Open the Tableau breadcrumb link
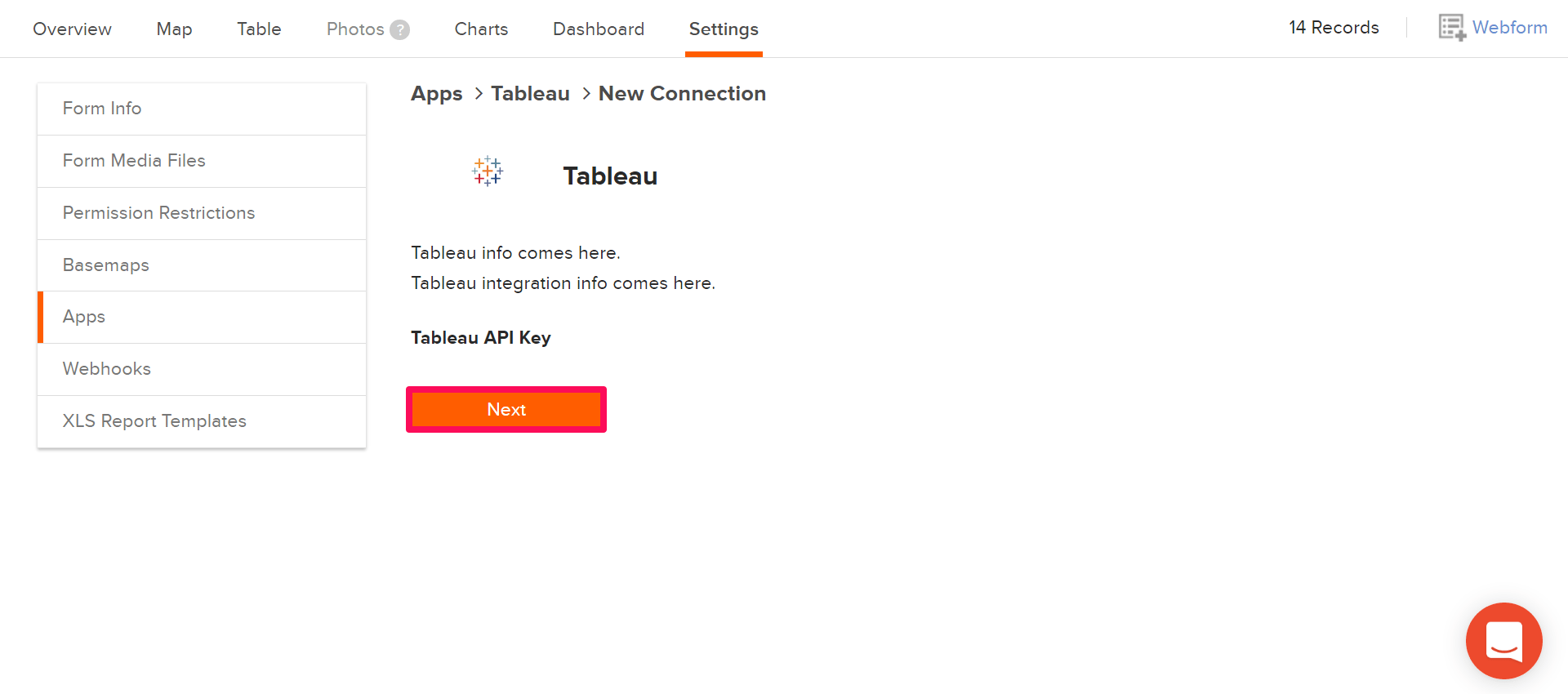Image resolution: width=1568 pixels, height=694 pixels. pyautogui.click(x=530, y=93)
